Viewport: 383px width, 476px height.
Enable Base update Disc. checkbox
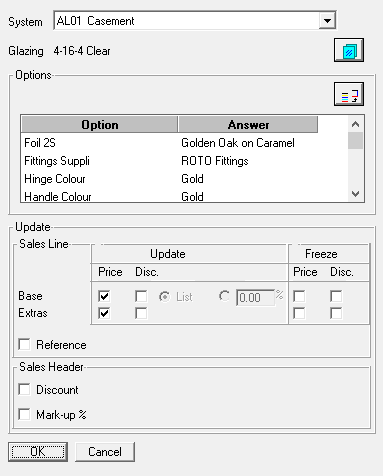[141, 296]
